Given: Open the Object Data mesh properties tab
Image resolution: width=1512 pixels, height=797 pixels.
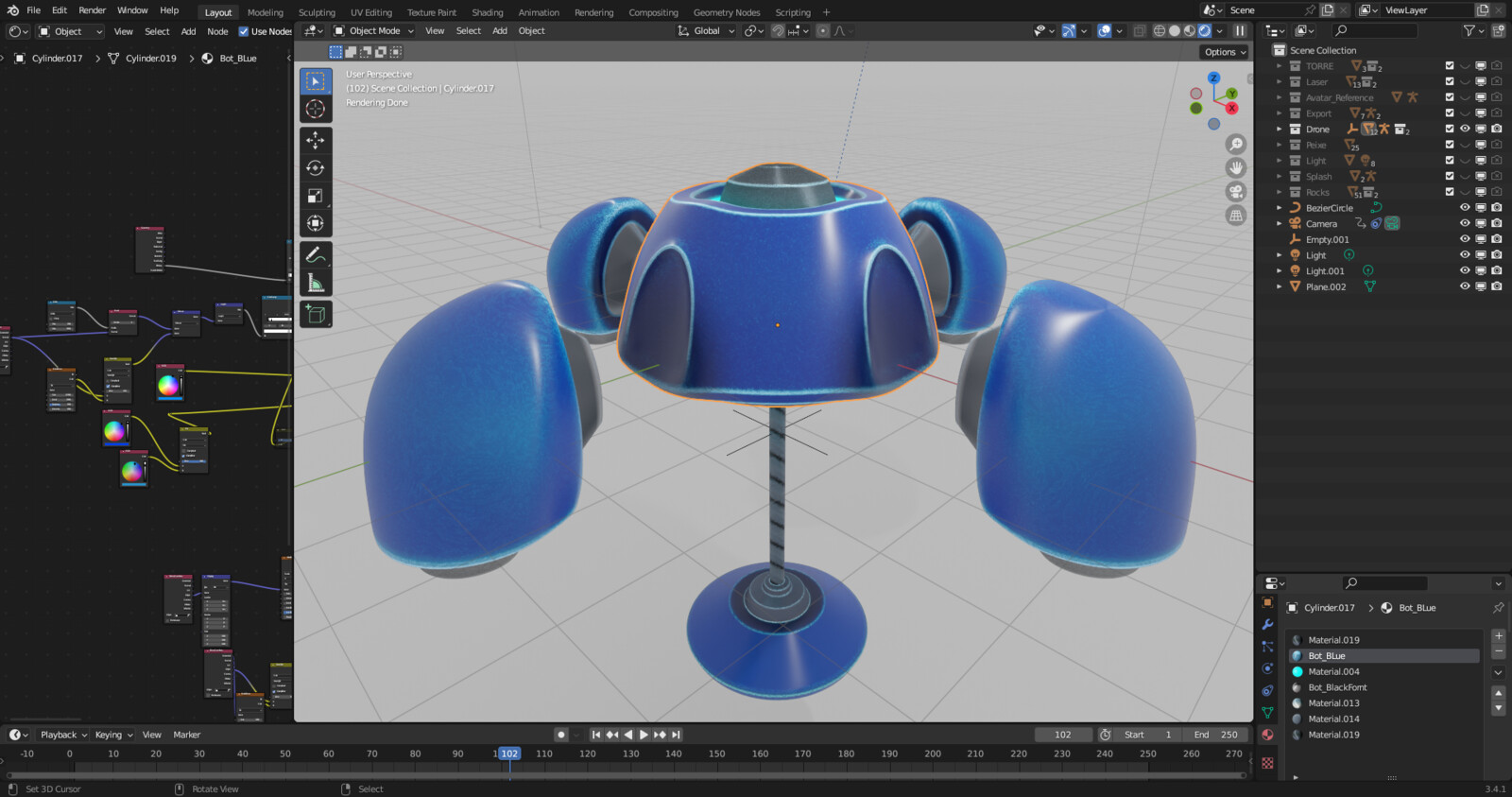Looking at the screenshot, I should pyautogui.click(x=1267, y=713).
